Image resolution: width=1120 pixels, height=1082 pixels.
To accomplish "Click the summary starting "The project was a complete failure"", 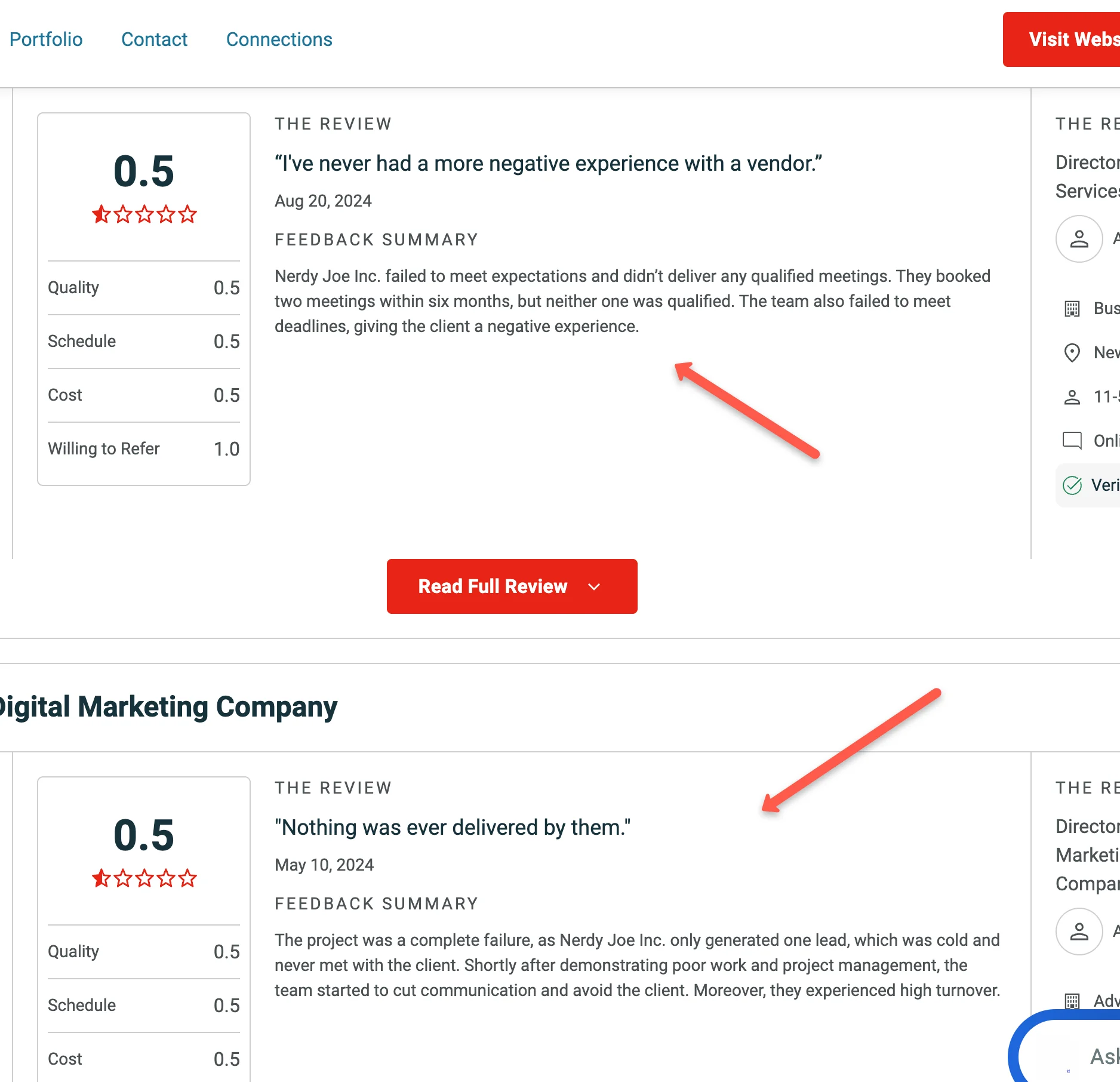I will click(638, 965).
